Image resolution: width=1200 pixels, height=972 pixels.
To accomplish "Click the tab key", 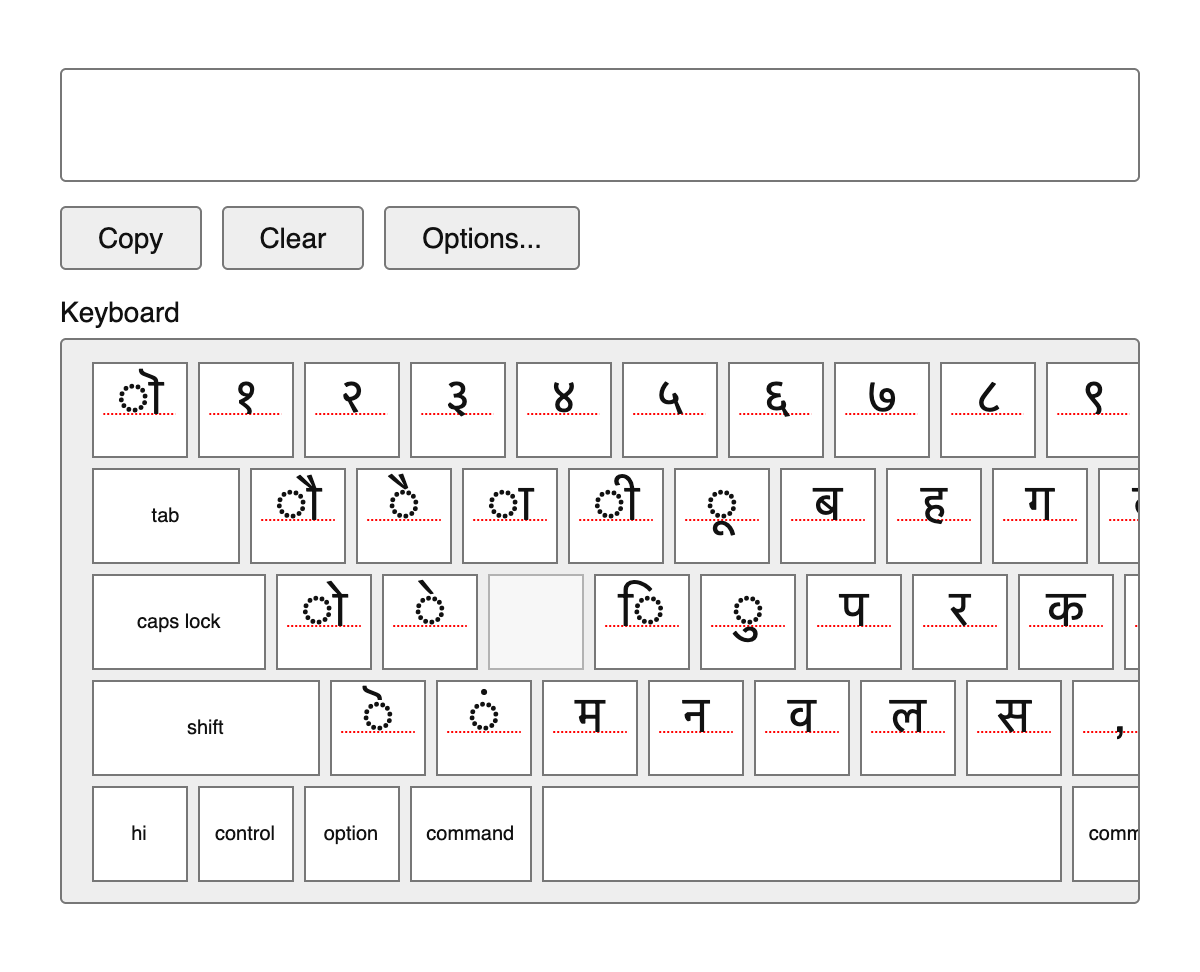I will (x=166, y=516).
